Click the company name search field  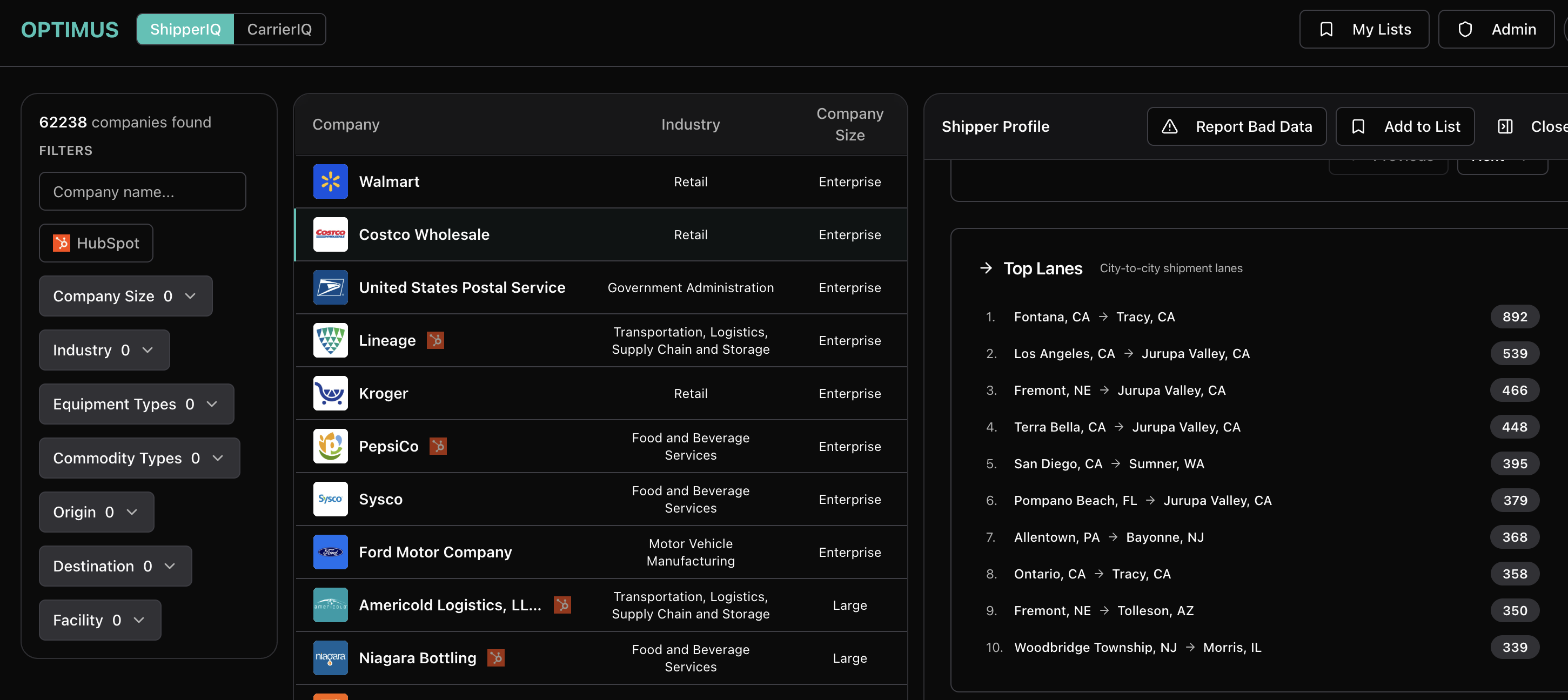[x=142, y=191]
